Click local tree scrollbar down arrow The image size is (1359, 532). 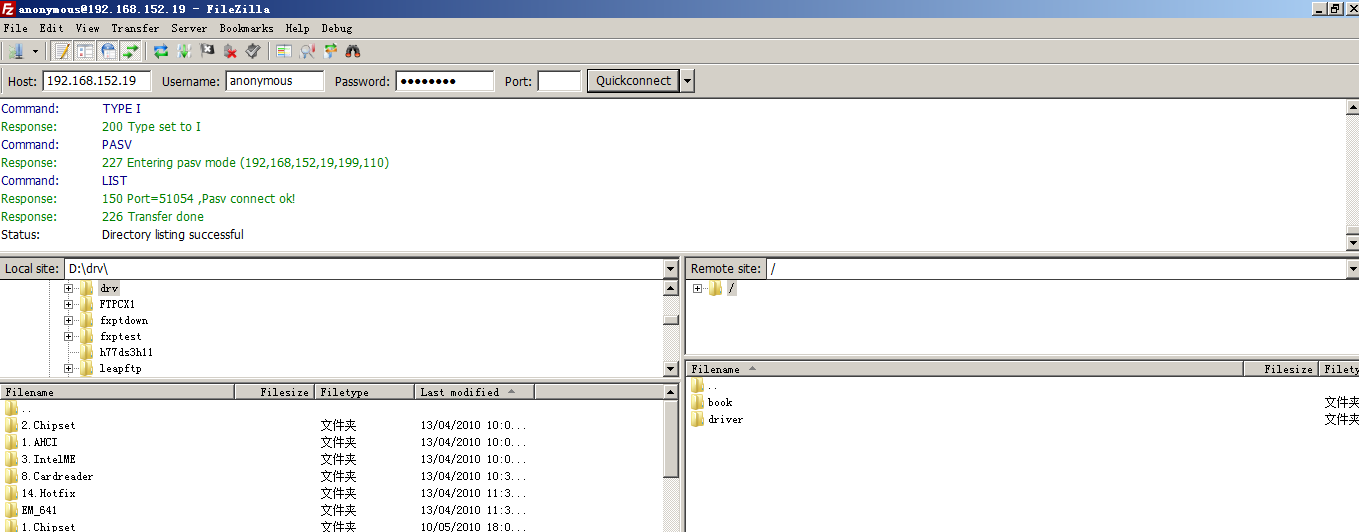click(671, 370)
